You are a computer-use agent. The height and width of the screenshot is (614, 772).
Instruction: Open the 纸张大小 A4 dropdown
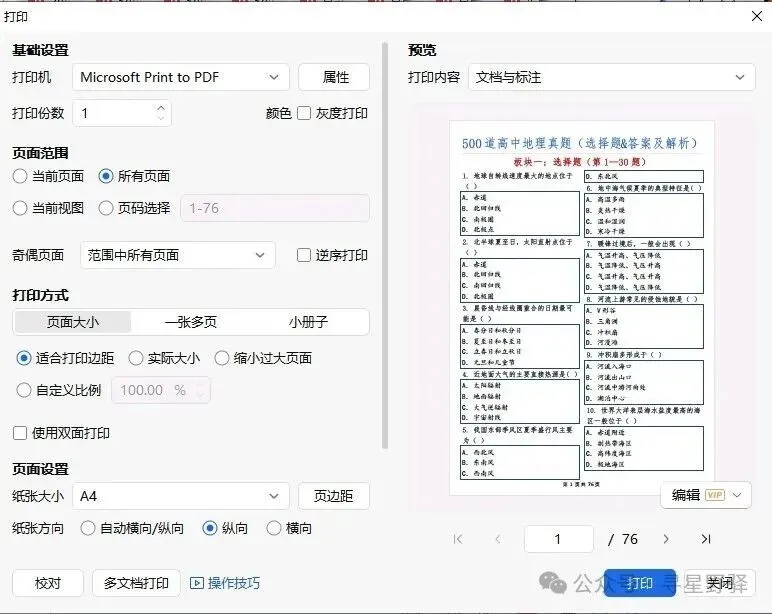coord(181,496)
